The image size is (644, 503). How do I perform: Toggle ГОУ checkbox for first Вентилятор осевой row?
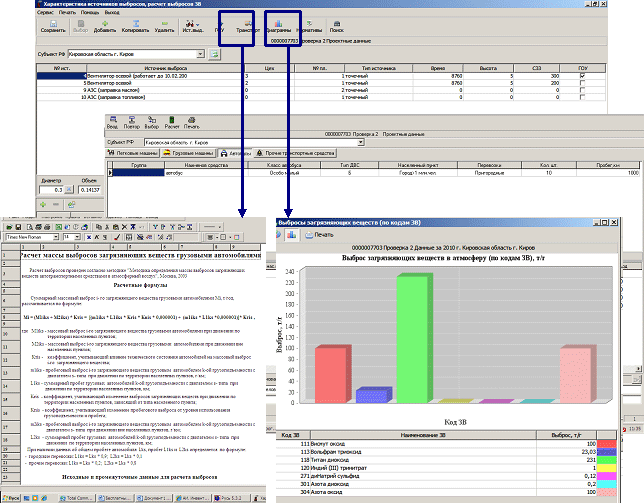[582, 76]
